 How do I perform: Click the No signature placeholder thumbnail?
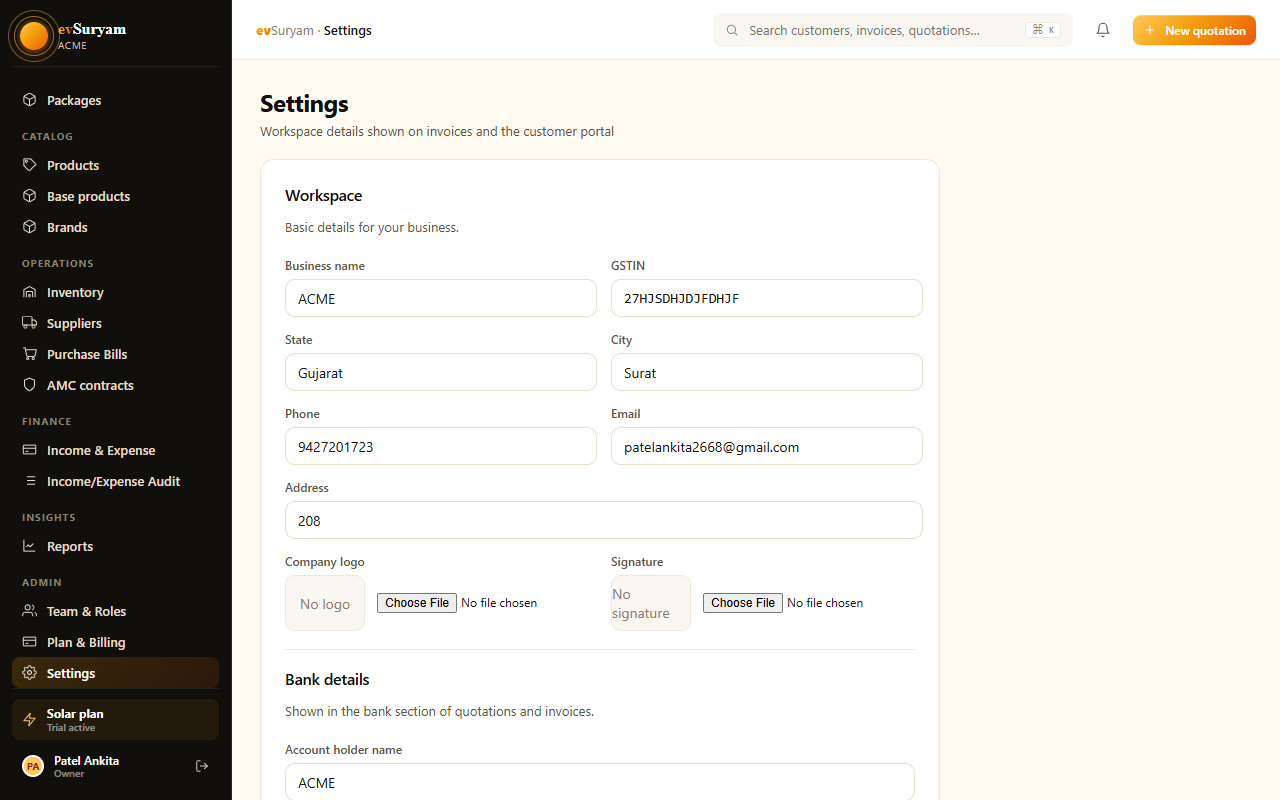point(651,603)
